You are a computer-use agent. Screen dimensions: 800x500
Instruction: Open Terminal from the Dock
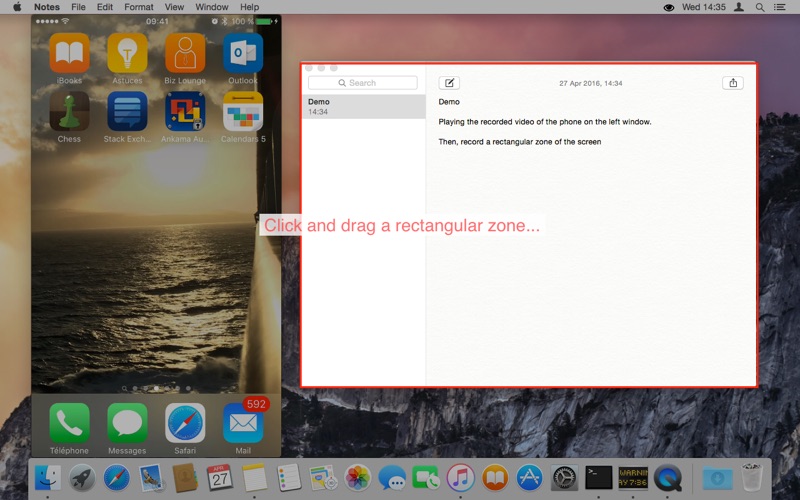(598, 478)
